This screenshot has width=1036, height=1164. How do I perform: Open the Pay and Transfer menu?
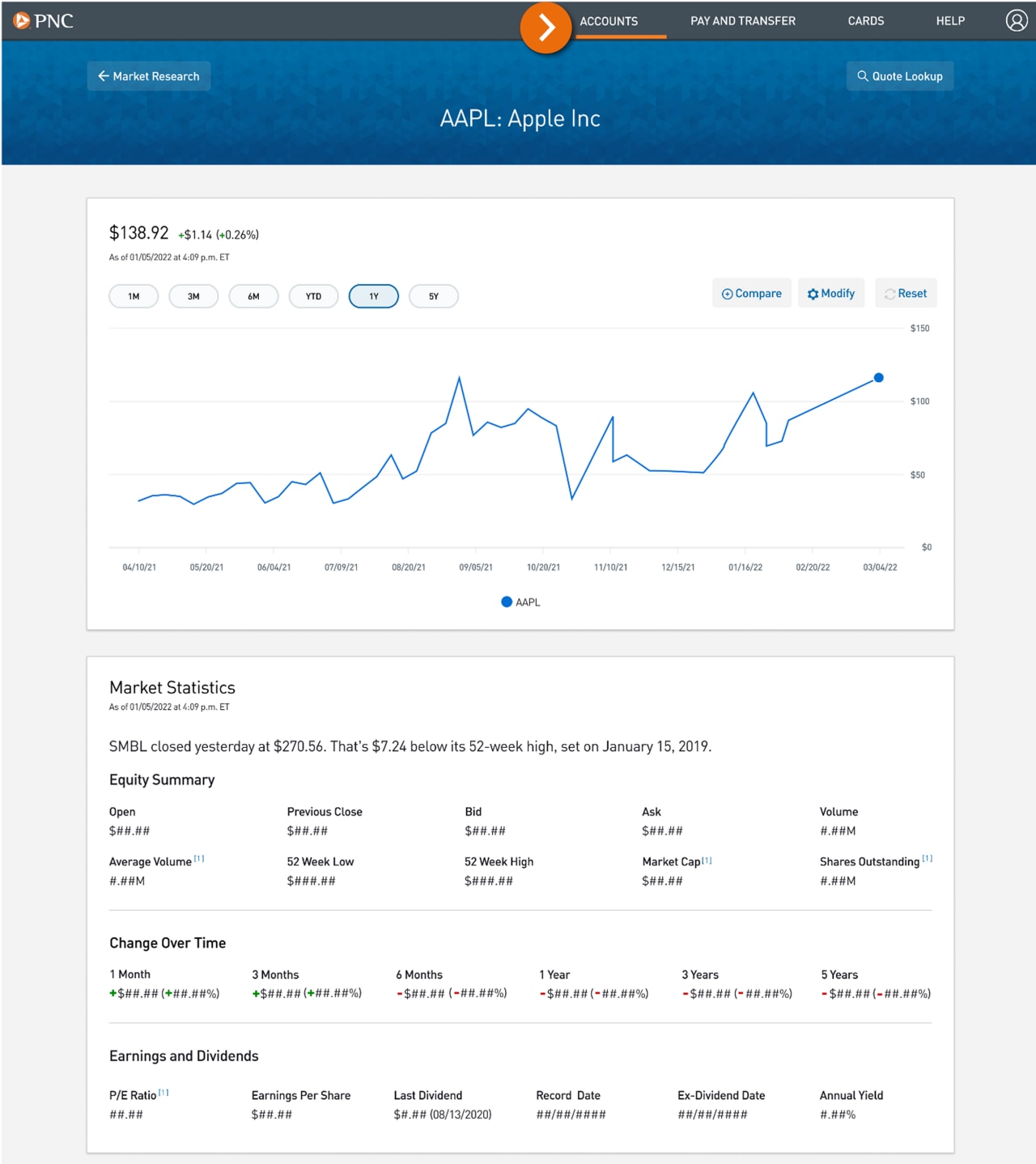742,21
